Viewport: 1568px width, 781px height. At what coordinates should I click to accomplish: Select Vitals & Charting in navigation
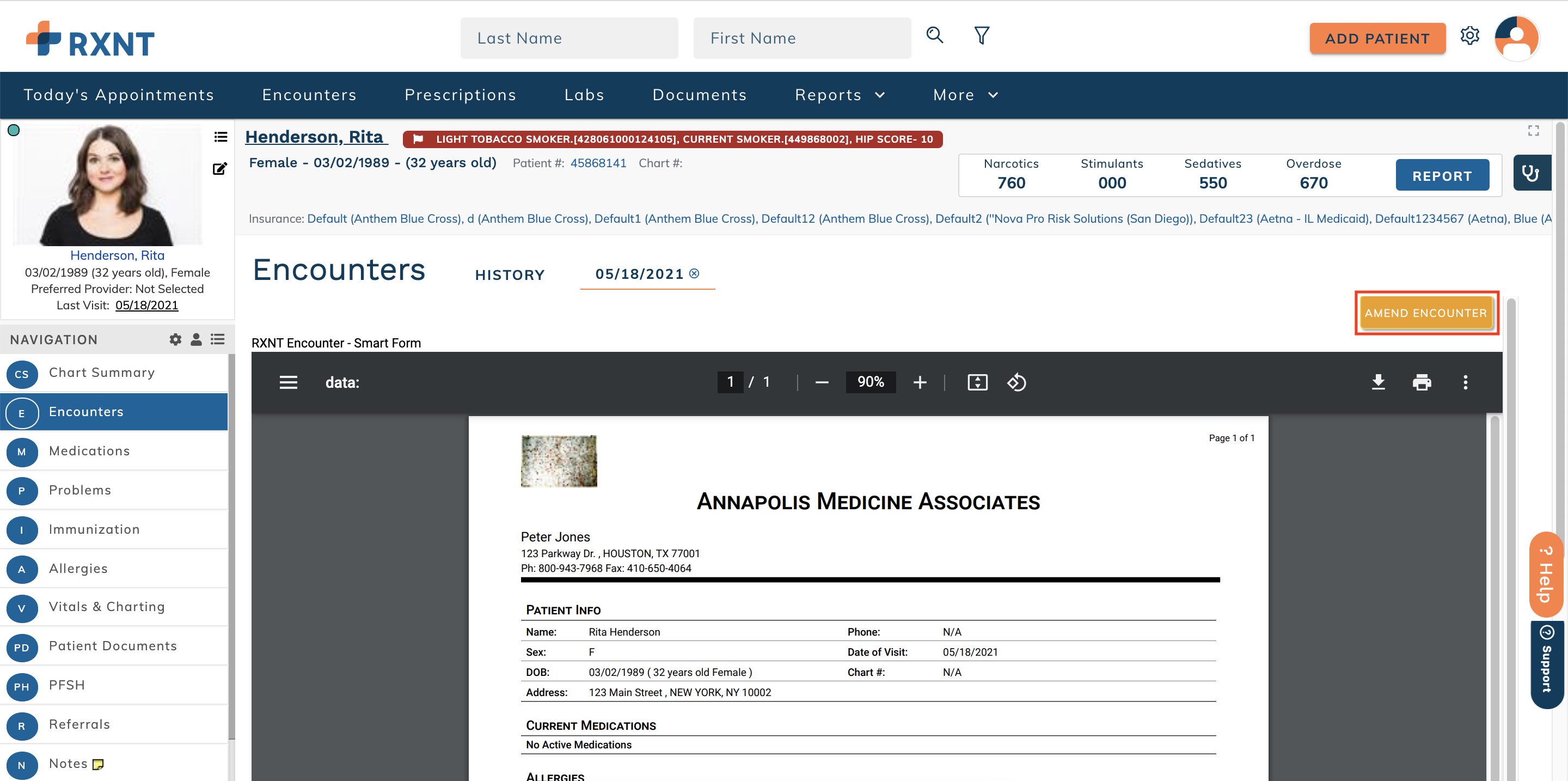click(114, 607)
